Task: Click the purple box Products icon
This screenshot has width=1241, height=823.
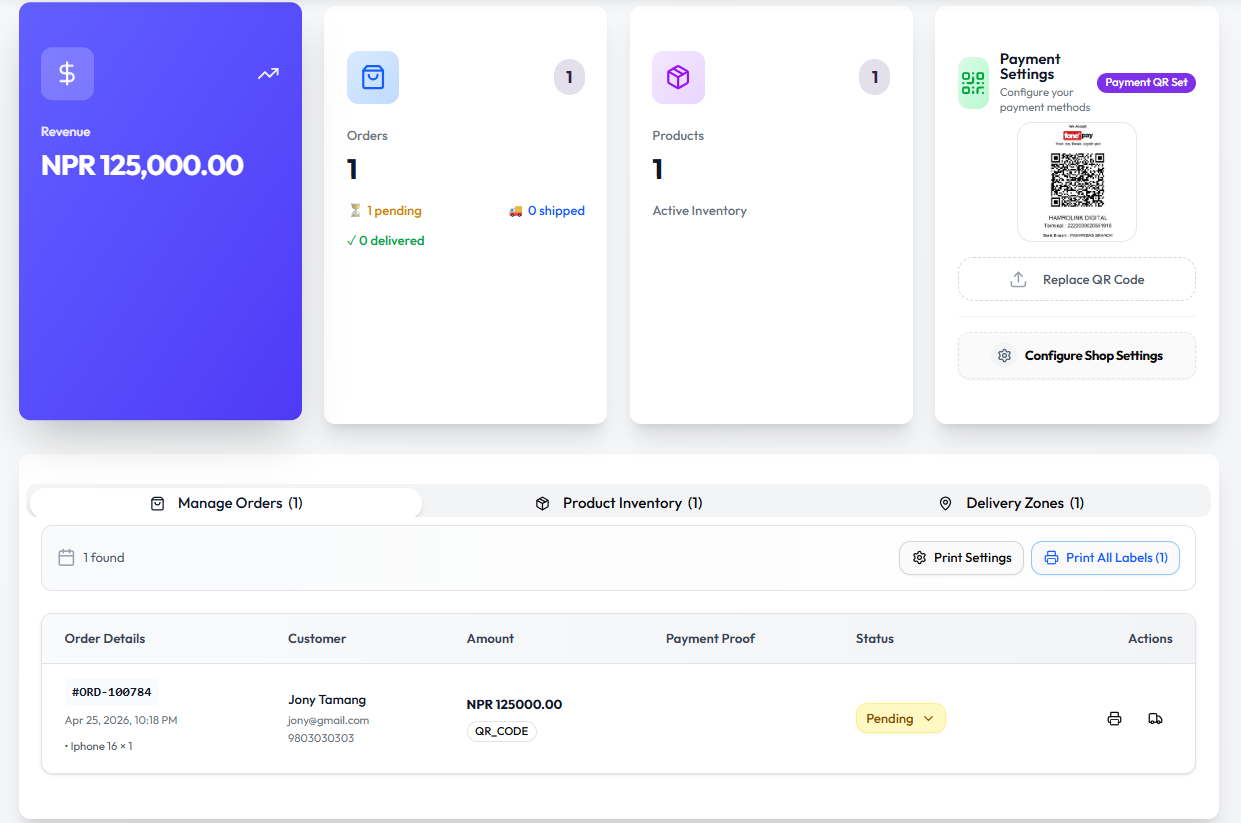Action: (x=678, y=78)
